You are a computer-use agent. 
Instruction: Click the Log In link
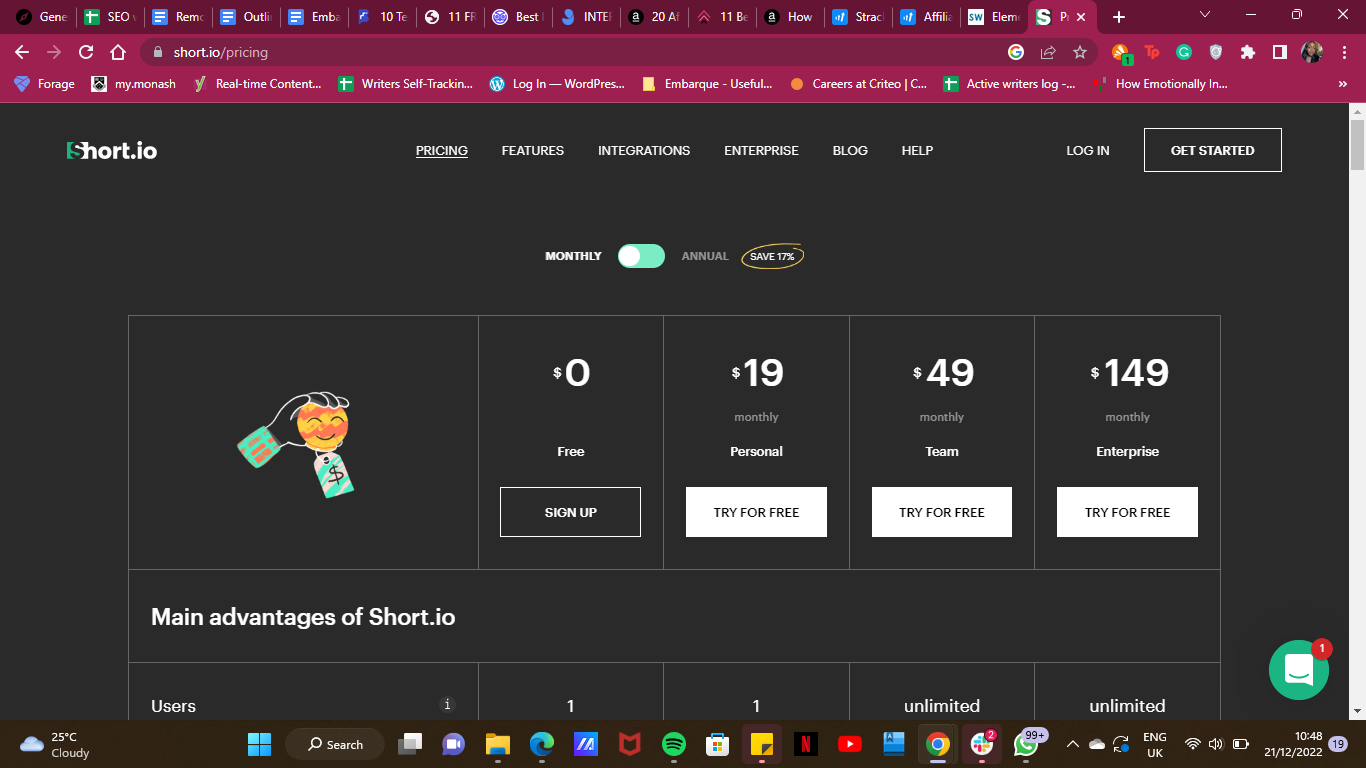pos(1088,151)
